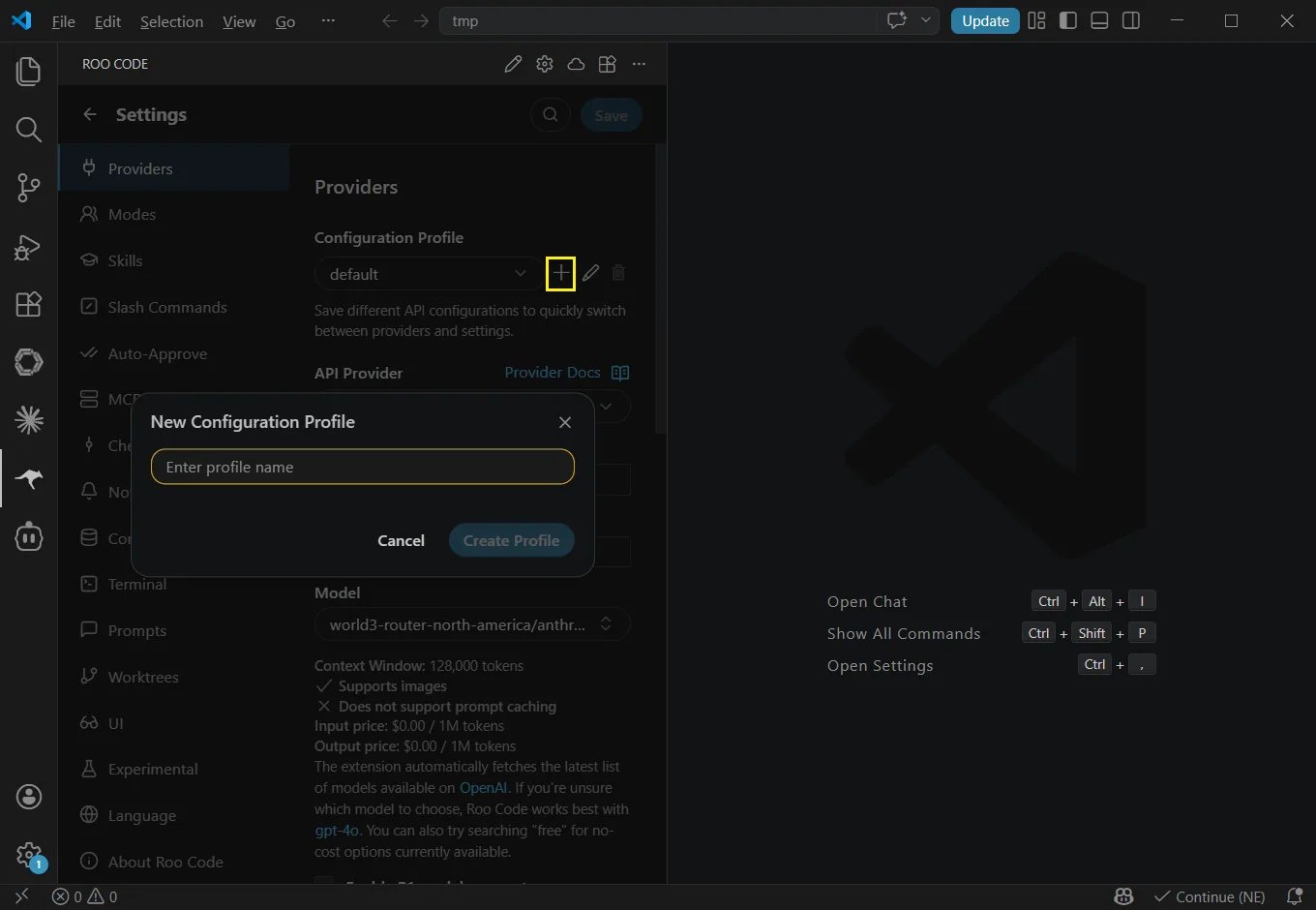The image size is (1316, 910).
Task: Open the Explorer view in activity bar
Action: (29, 72)
